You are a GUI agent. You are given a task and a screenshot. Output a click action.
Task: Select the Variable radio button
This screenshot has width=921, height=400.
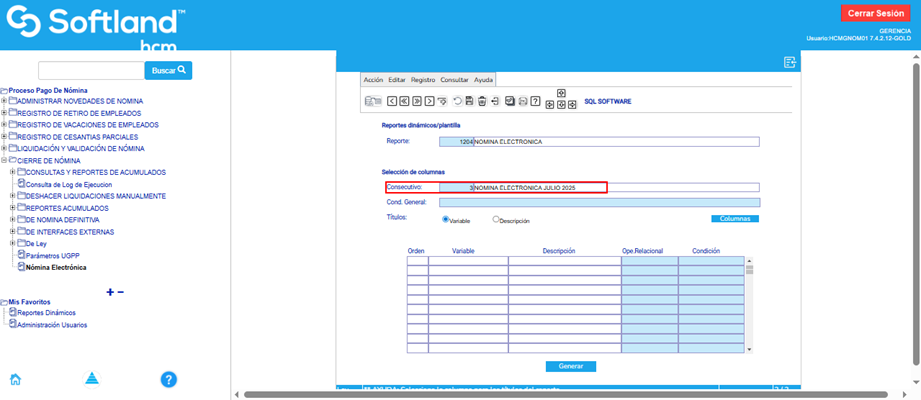(x=446, y=219)
